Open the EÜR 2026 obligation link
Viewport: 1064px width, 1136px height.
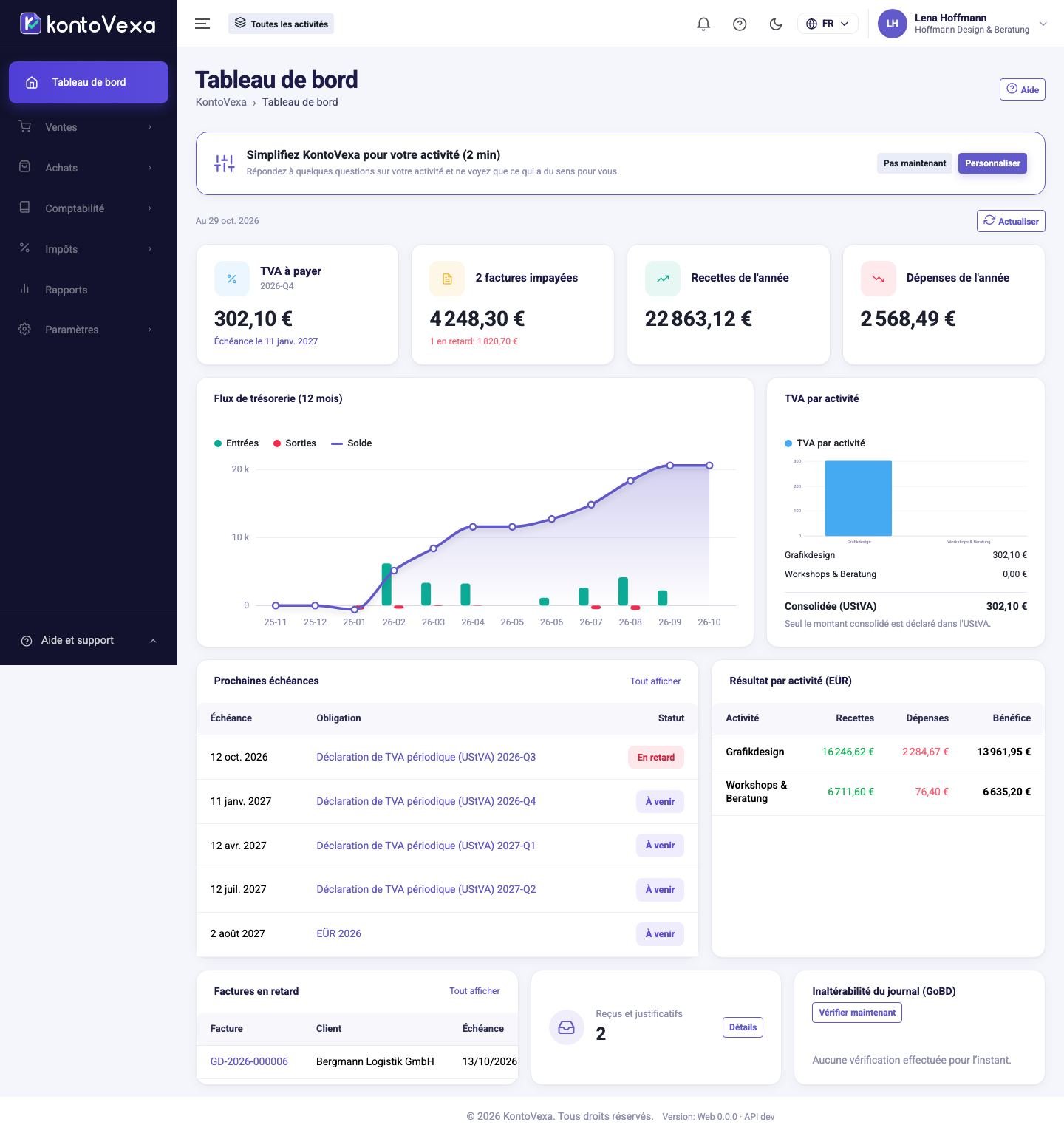[x=339, y=933]
